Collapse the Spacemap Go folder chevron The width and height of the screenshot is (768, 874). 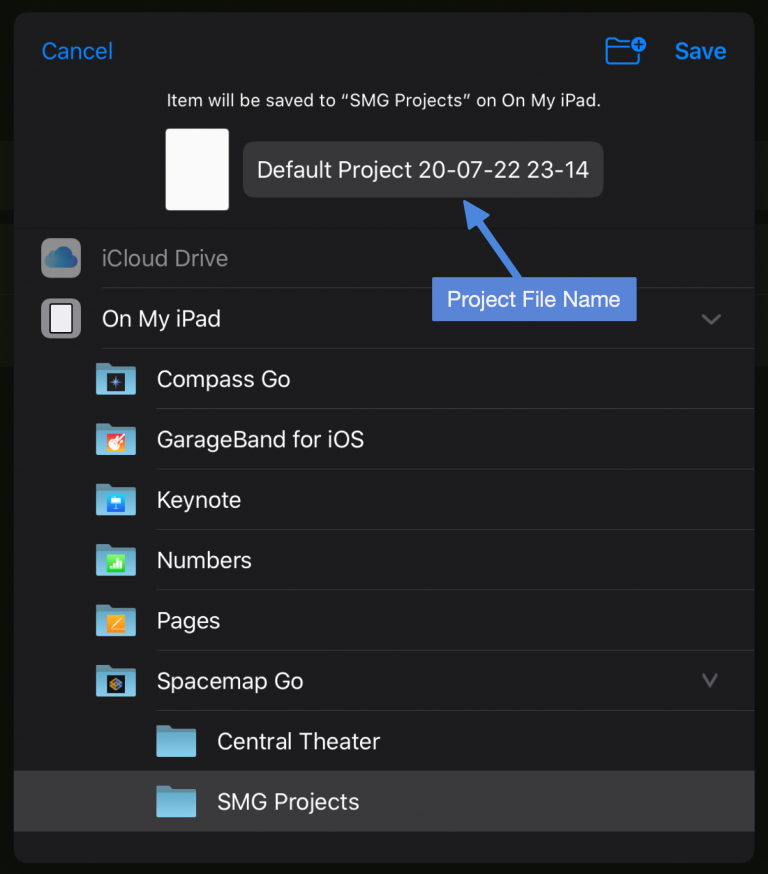709,681
